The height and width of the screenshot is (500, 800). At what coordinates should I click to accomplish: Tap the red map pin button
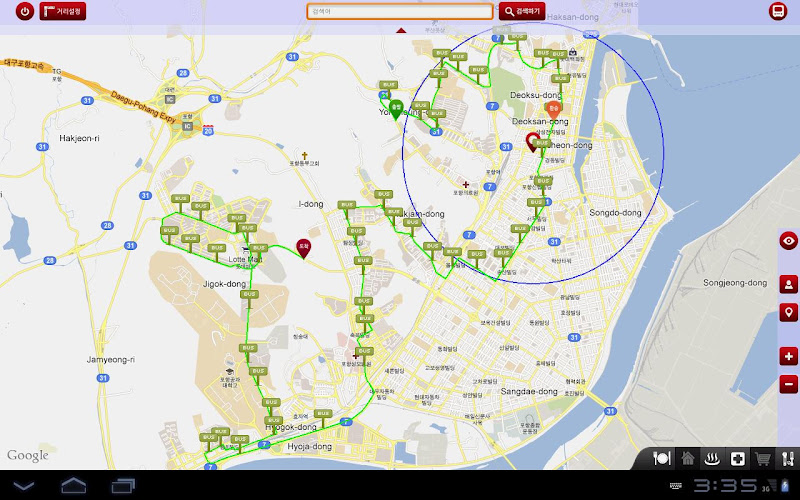coord(789,312)
